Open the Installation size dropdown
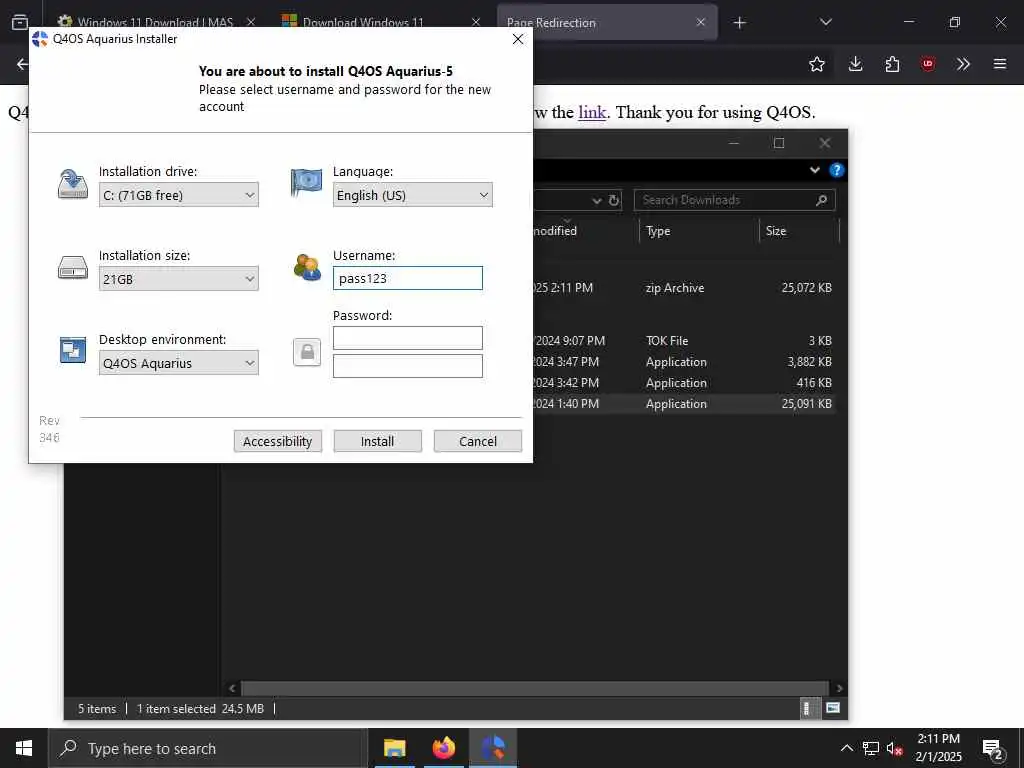Image resolution: width=1024 pixels, height=768 pixels. click(178, 279)
